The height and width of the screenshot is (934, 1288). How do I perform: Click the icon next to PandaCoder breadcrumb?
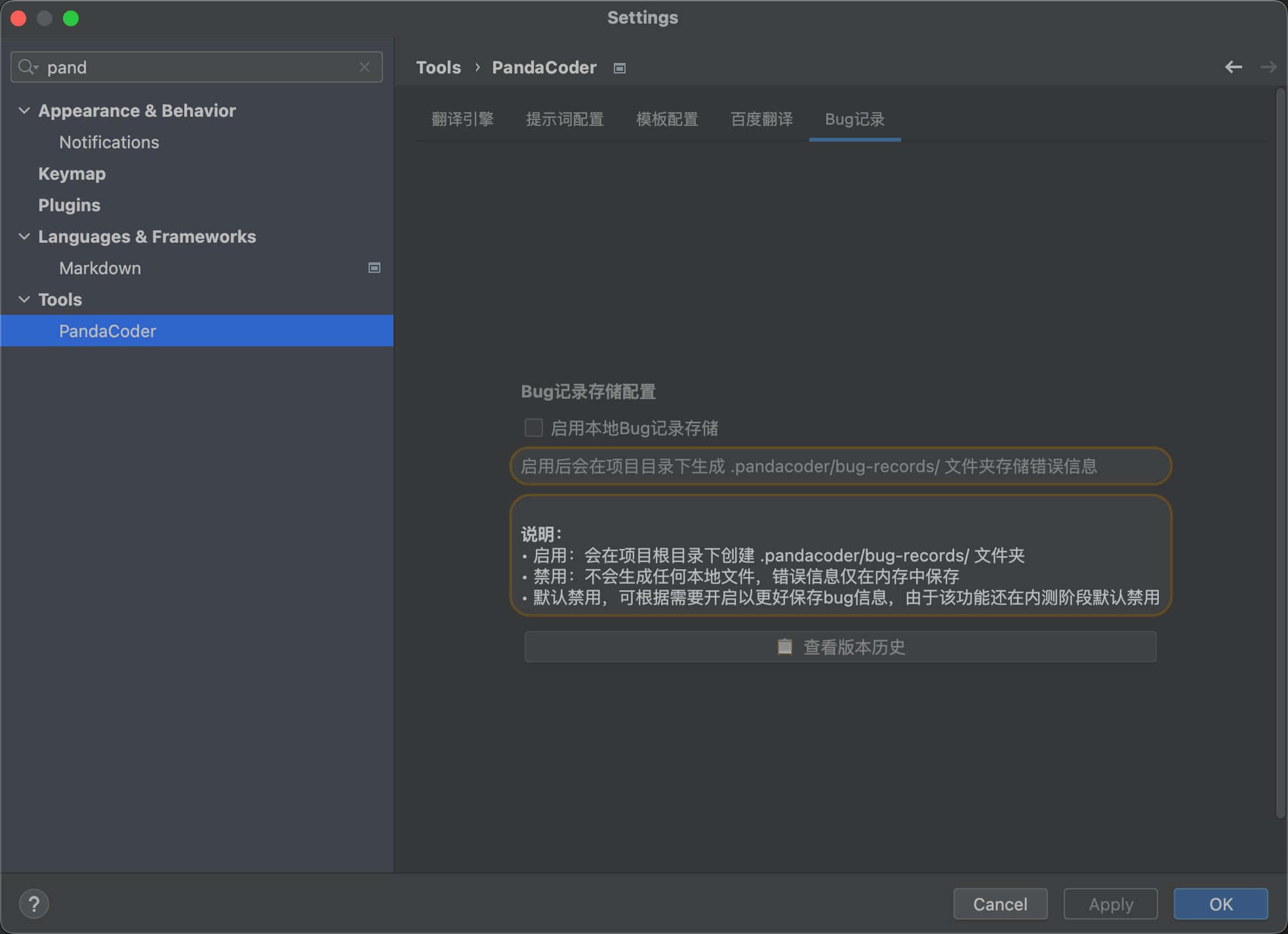point(618,68)
